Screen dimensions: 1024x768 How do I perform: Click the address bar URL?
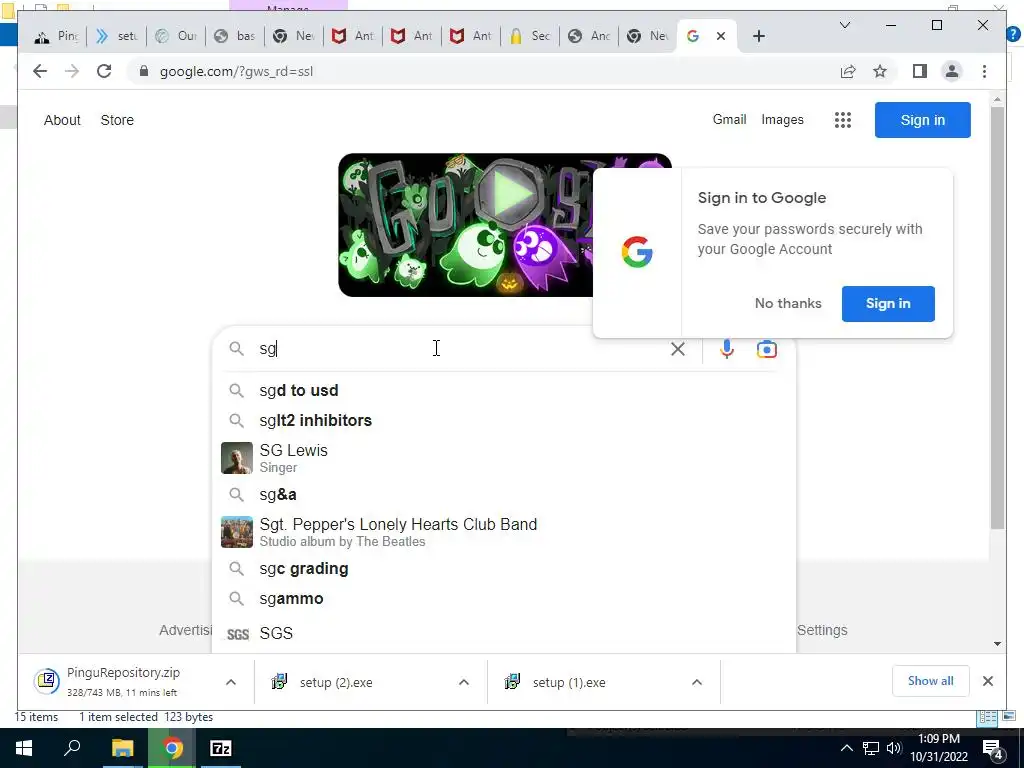[x=236, y=71]
